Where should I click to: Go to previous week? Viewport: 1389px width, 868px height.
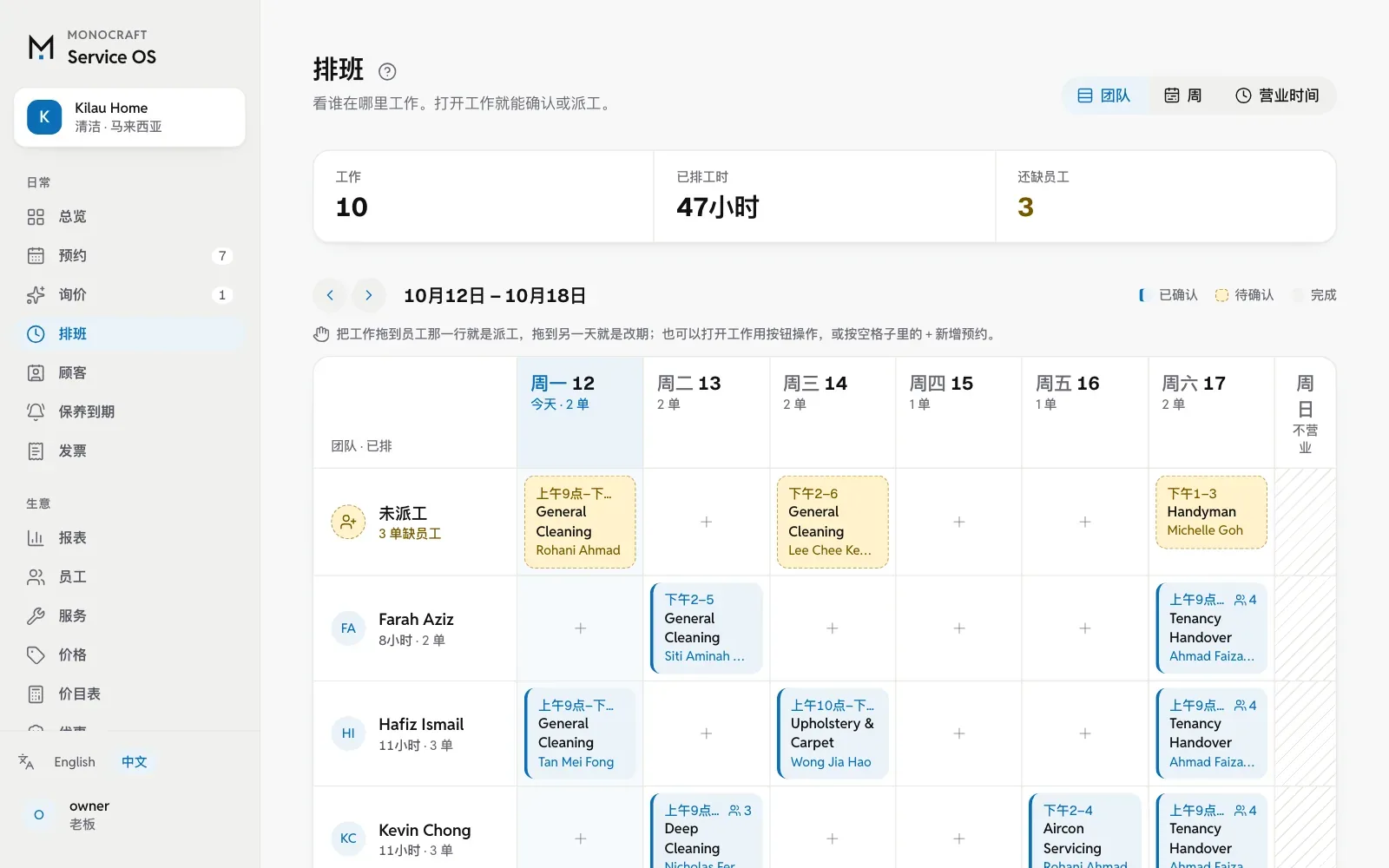coord(330,295)
